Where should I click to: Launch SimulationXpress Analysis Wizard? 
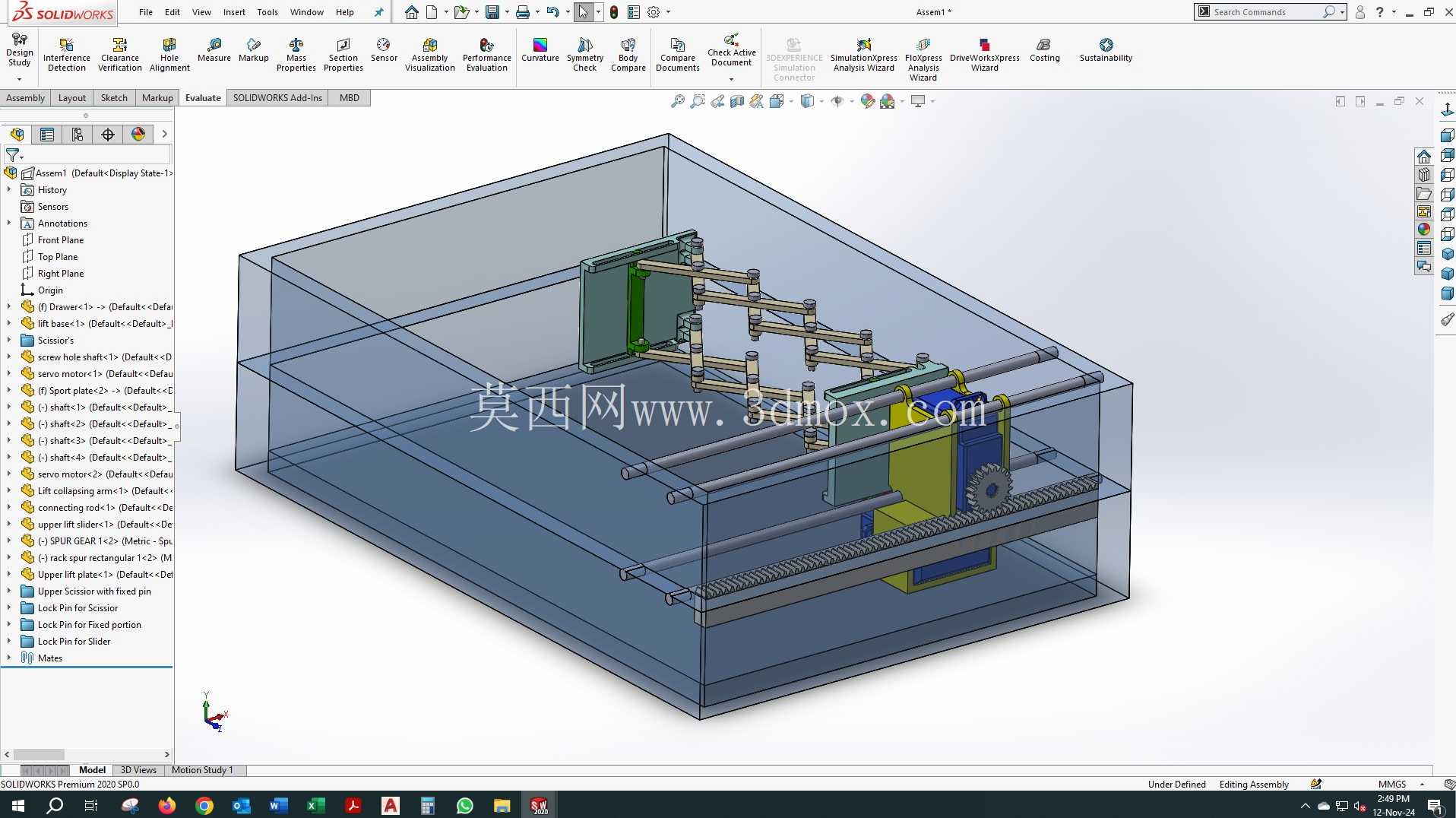(864, 54)
